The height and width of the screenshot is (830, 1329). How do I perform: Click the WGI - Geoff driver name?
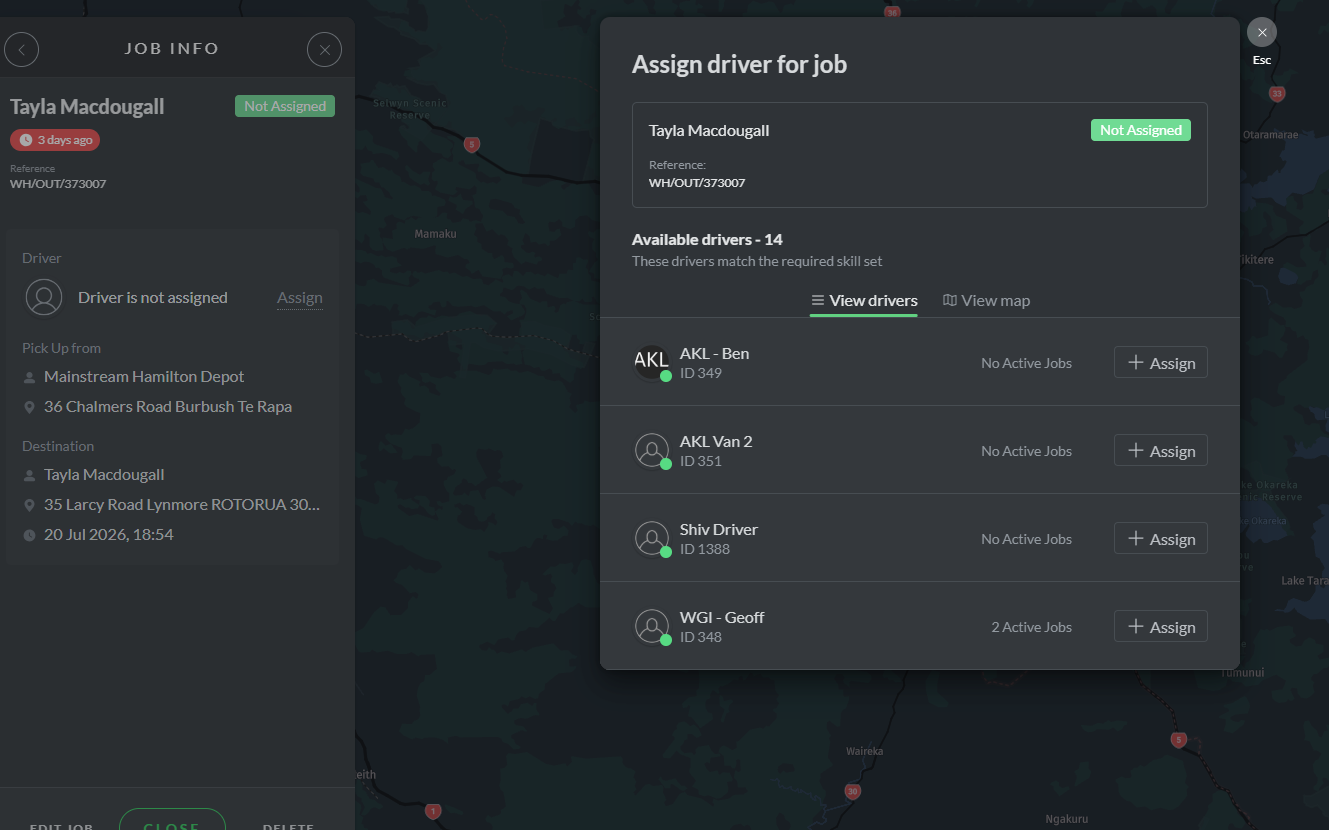(x=722, y=617)
